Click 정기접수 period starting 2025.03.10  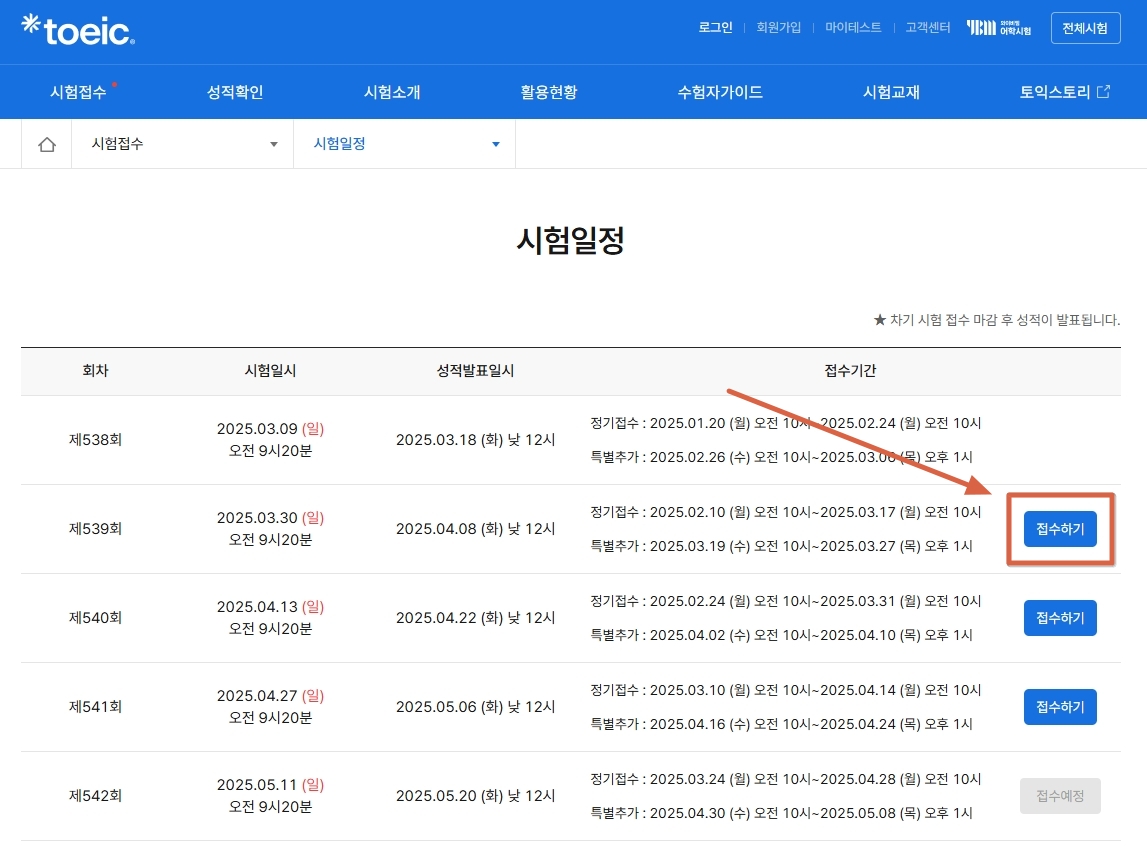tap(786, 690)
